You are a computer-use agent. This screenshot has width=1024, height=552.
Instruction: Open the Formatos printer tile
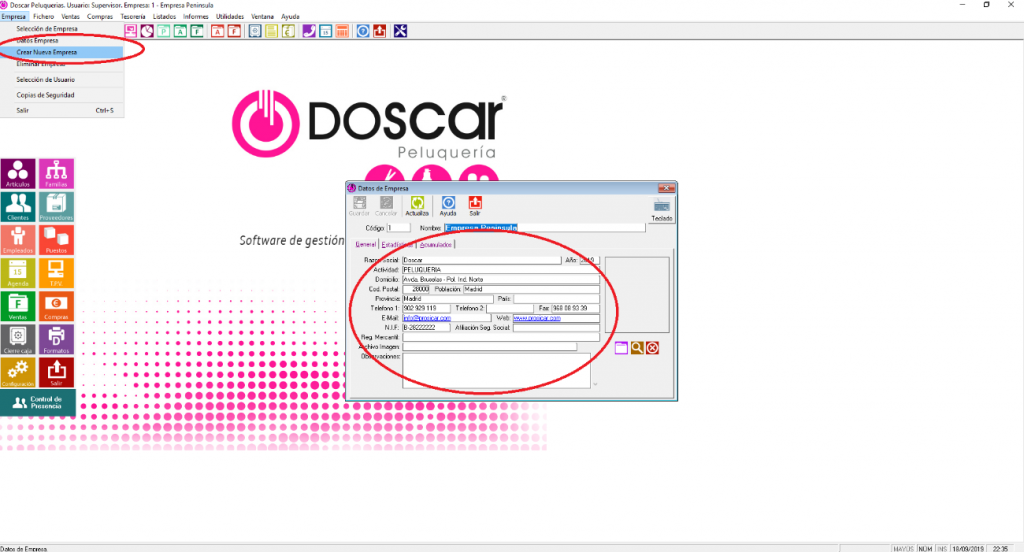(x=56, y=340)
